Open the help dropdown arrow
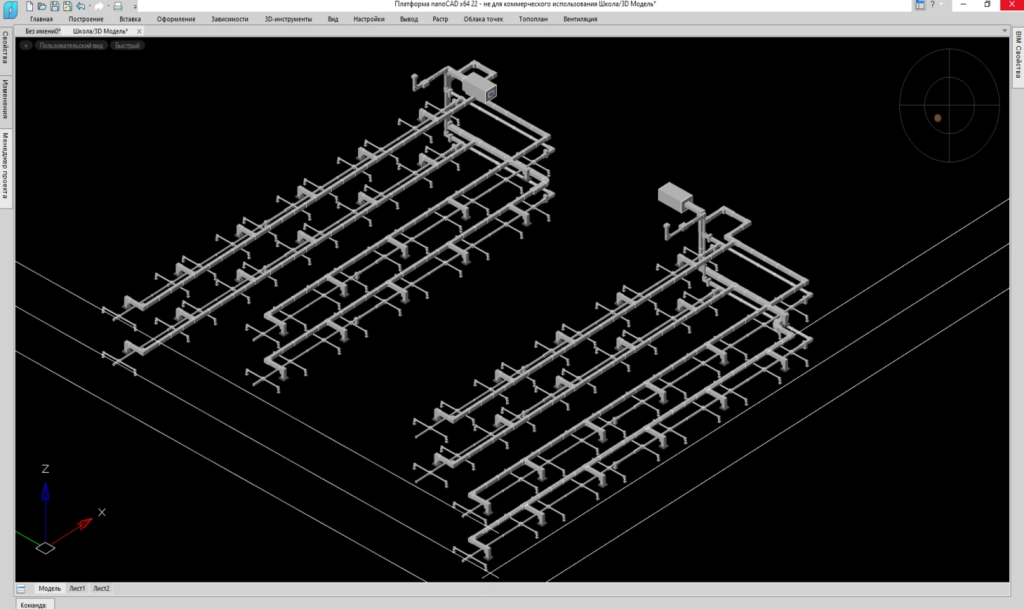Viewport: 1024px width, 609px height. click(x=941, y=4)
